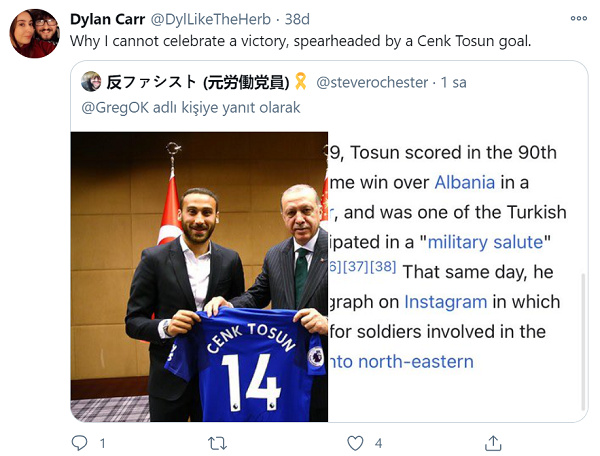
Task: Click the north-eastern link text
Action: [x=401, y=362]
